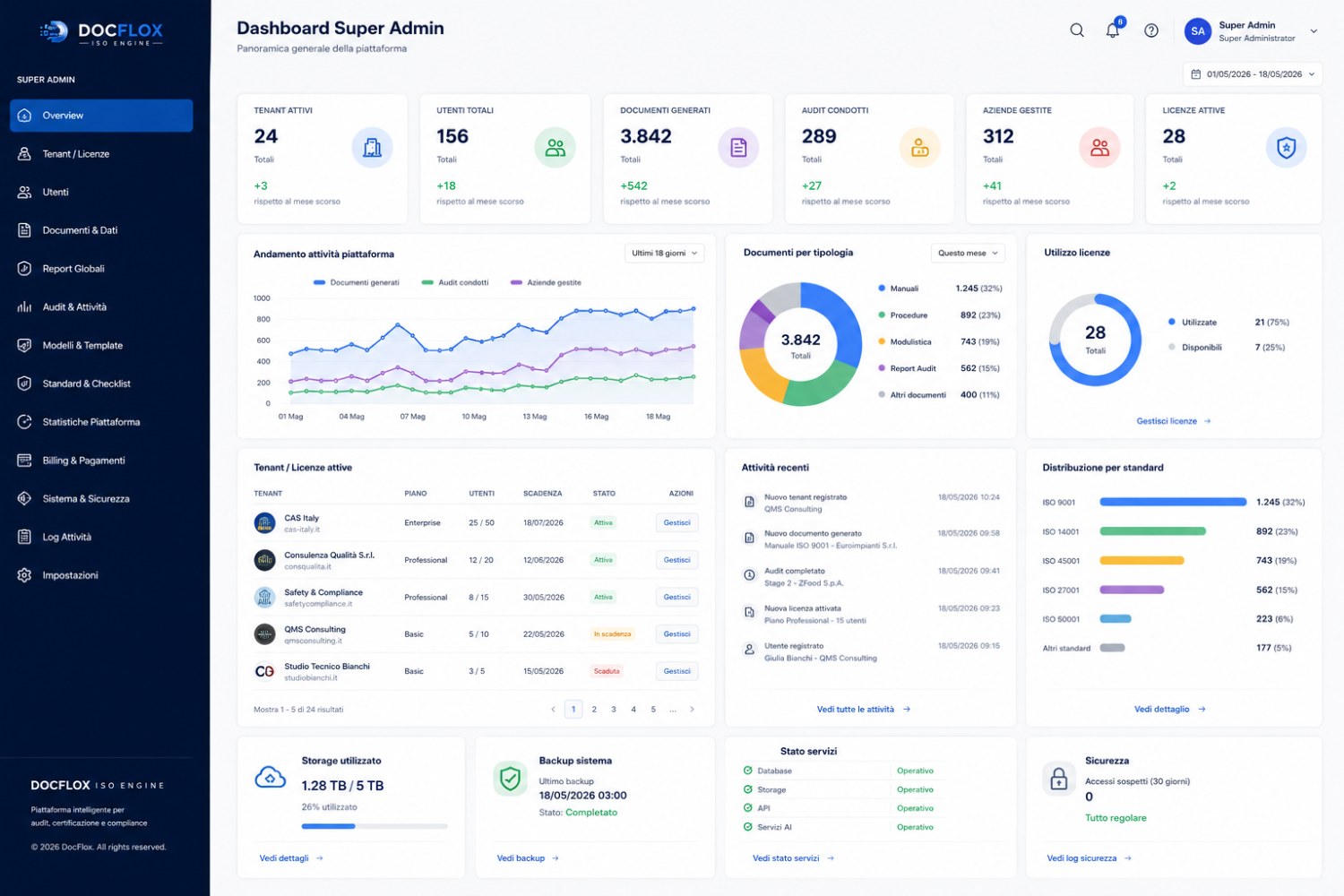Click the Backup sistema shield check icon
This screenshot has width=1344, height=896.
(510, 779)
